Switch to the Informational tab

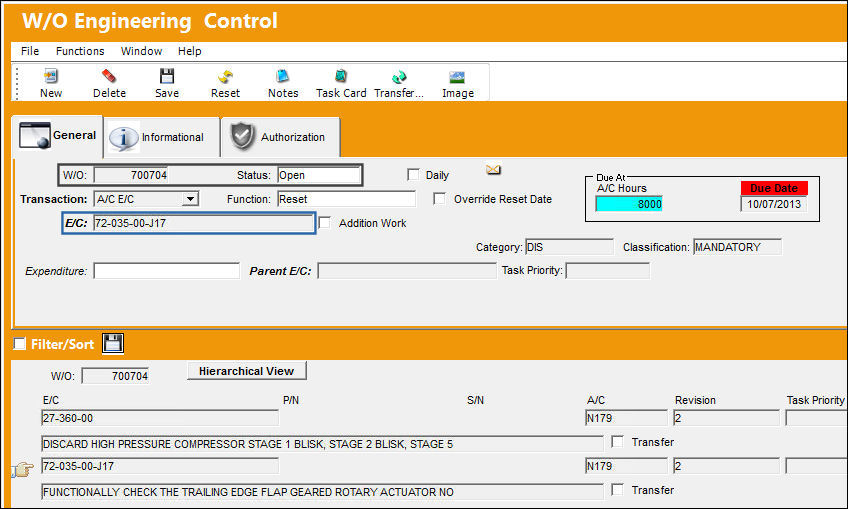[x=162, y=137]
